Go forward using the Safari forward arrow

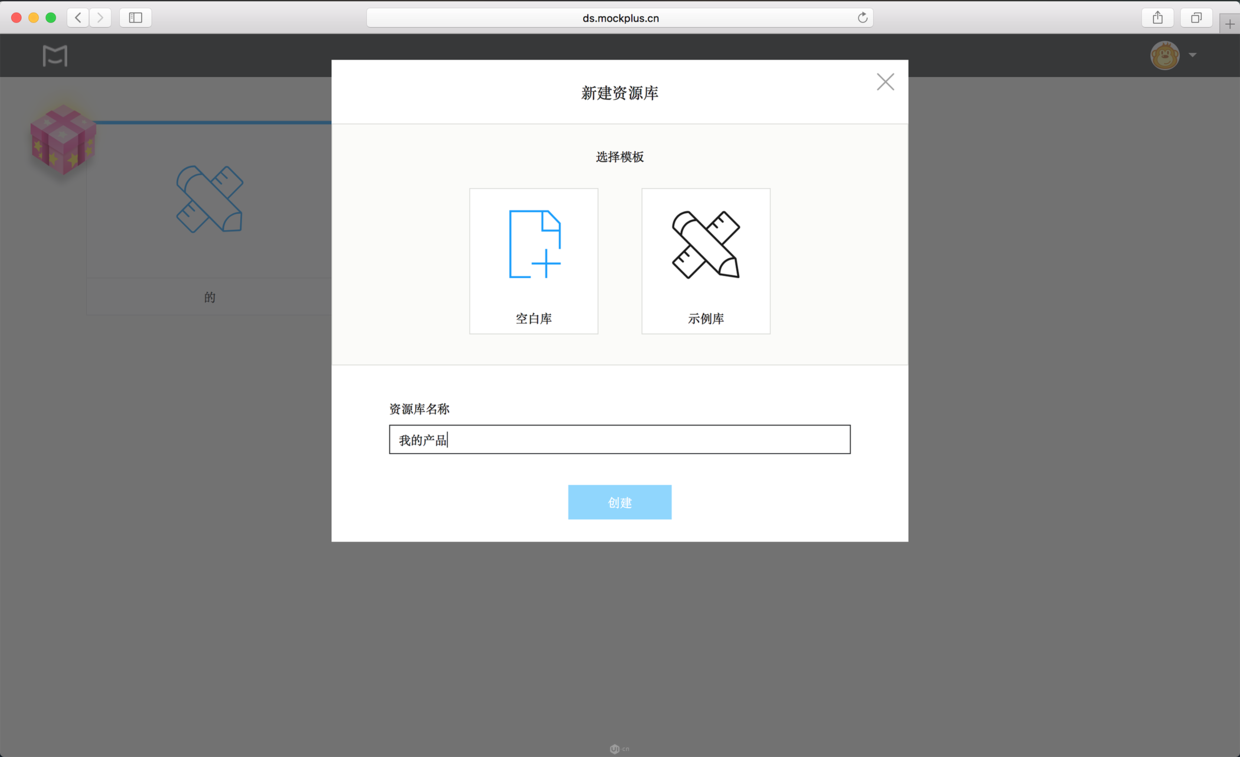(x=100, y=18)
